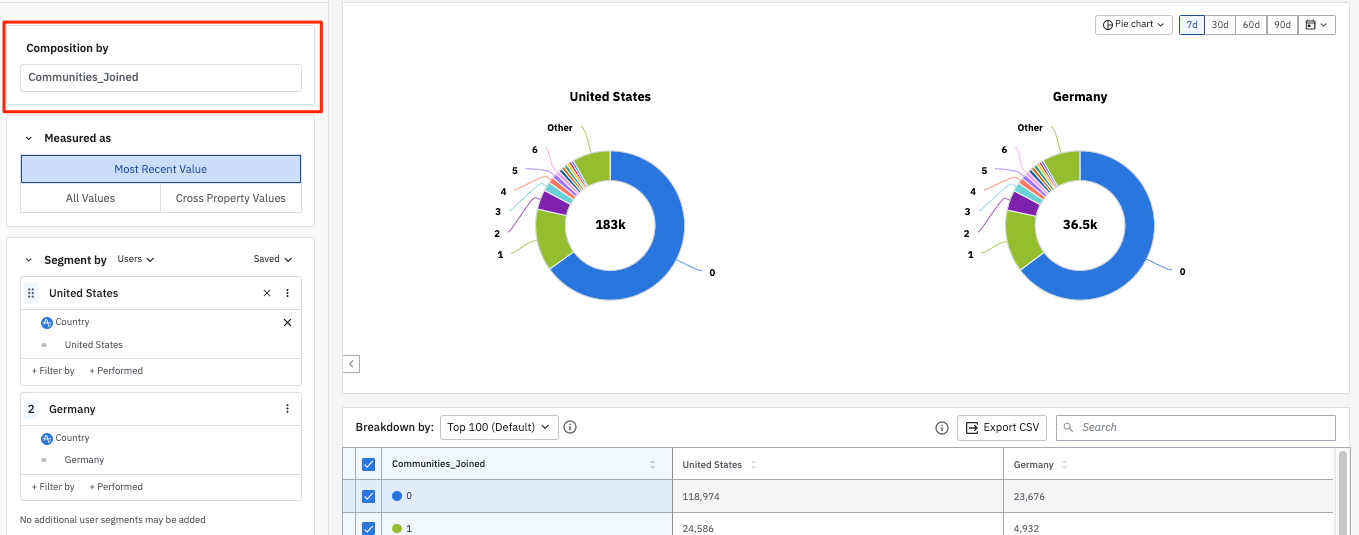
Task: Select the All Values measurement option
Action: [x=90, y=198]
